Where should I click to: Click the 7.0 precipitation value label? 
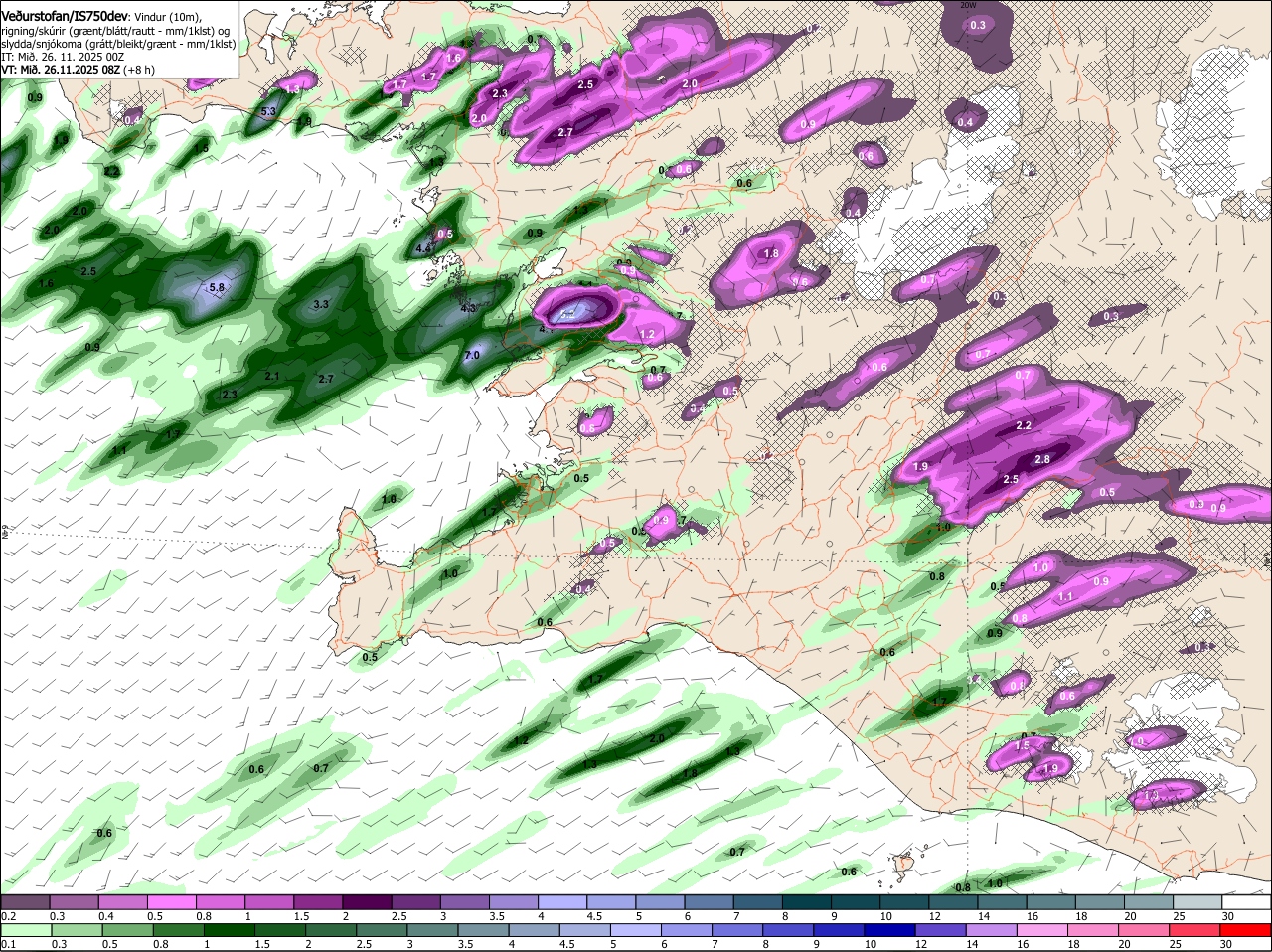(x=472, y=355)
